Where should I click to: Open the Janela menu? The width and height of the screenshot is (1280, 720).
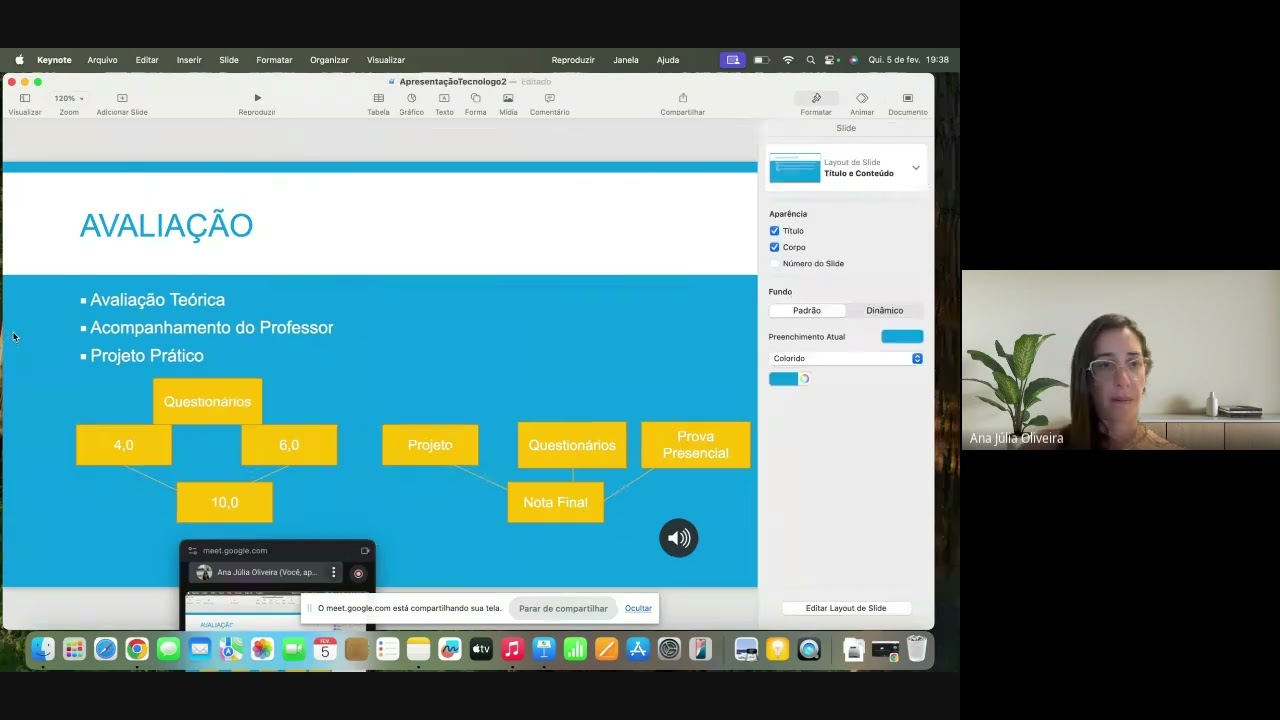[626, 60]
